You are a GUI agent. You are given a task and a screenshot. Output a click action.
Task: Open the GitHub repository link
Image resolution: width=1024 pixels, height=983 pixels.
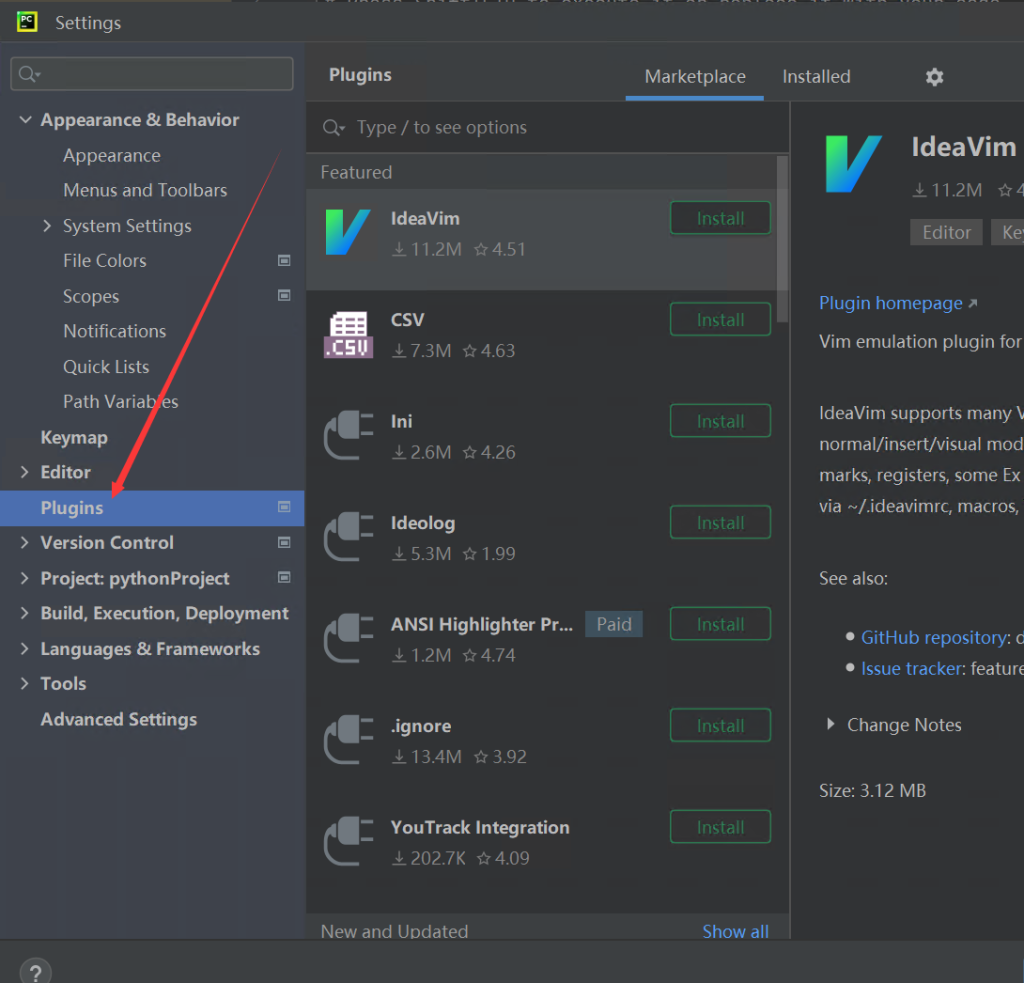(935, 637)
